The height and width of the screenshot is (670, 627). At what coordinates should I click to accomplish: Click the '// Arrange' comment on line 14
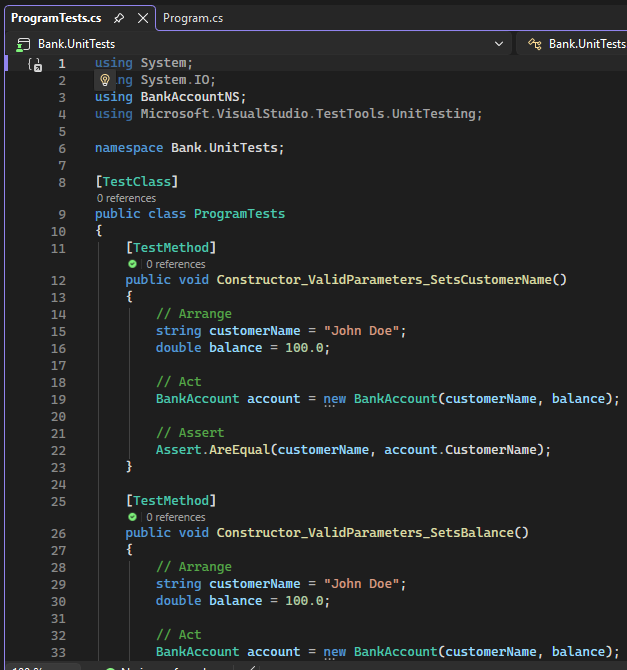(x=194, y=314)
